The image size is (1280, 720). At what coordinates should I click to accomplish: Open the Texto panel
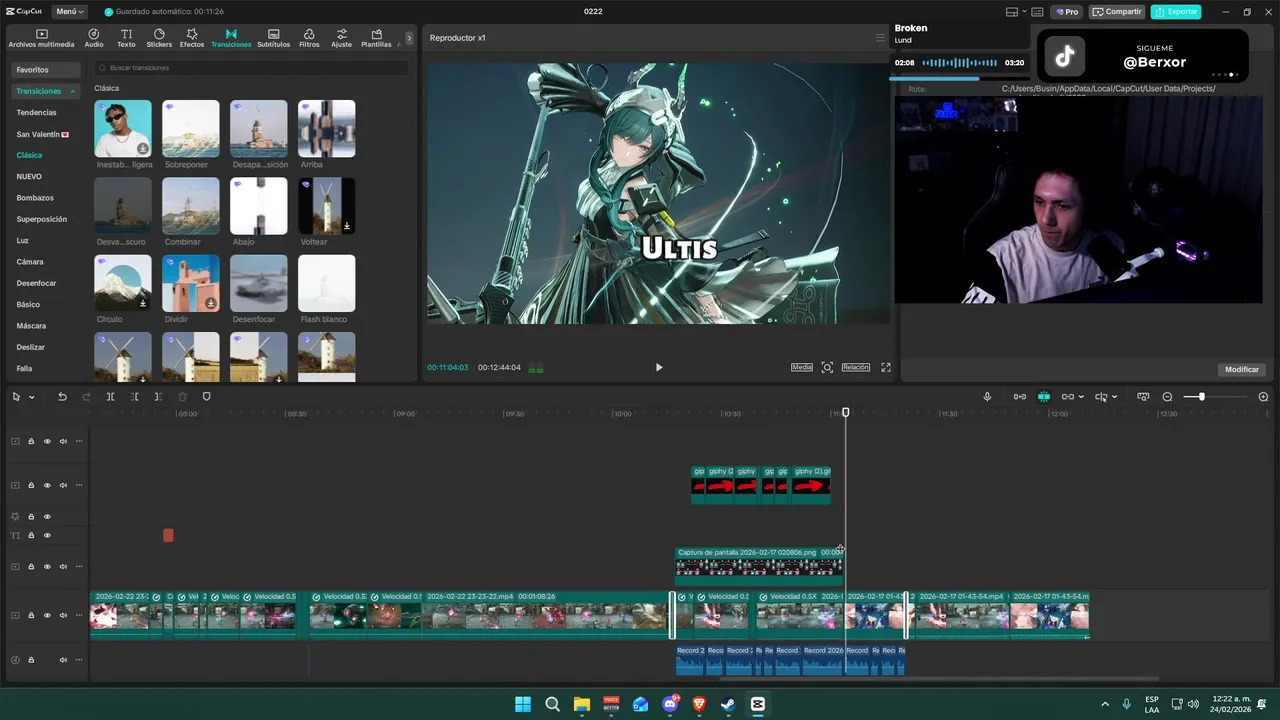point(126,38)
